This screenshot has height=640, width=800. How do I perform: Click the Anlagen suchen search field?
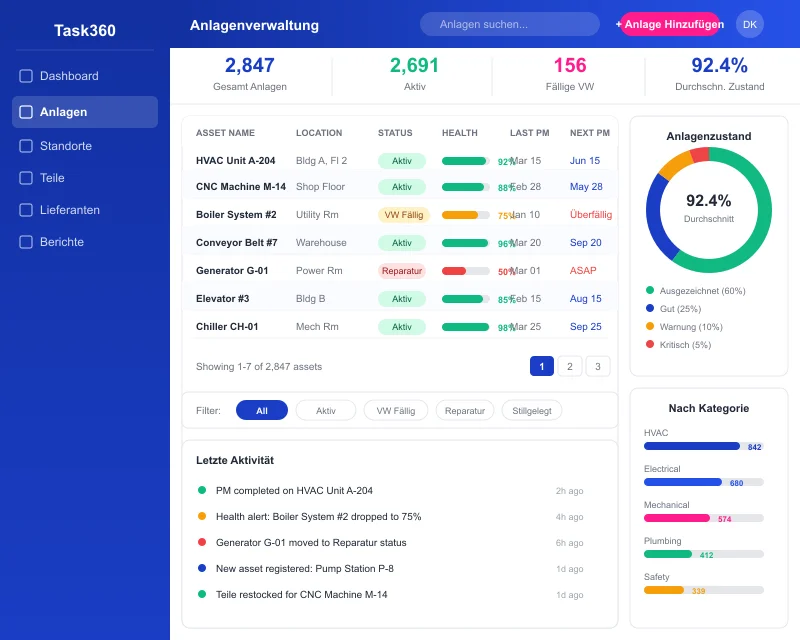click(509, 23)
